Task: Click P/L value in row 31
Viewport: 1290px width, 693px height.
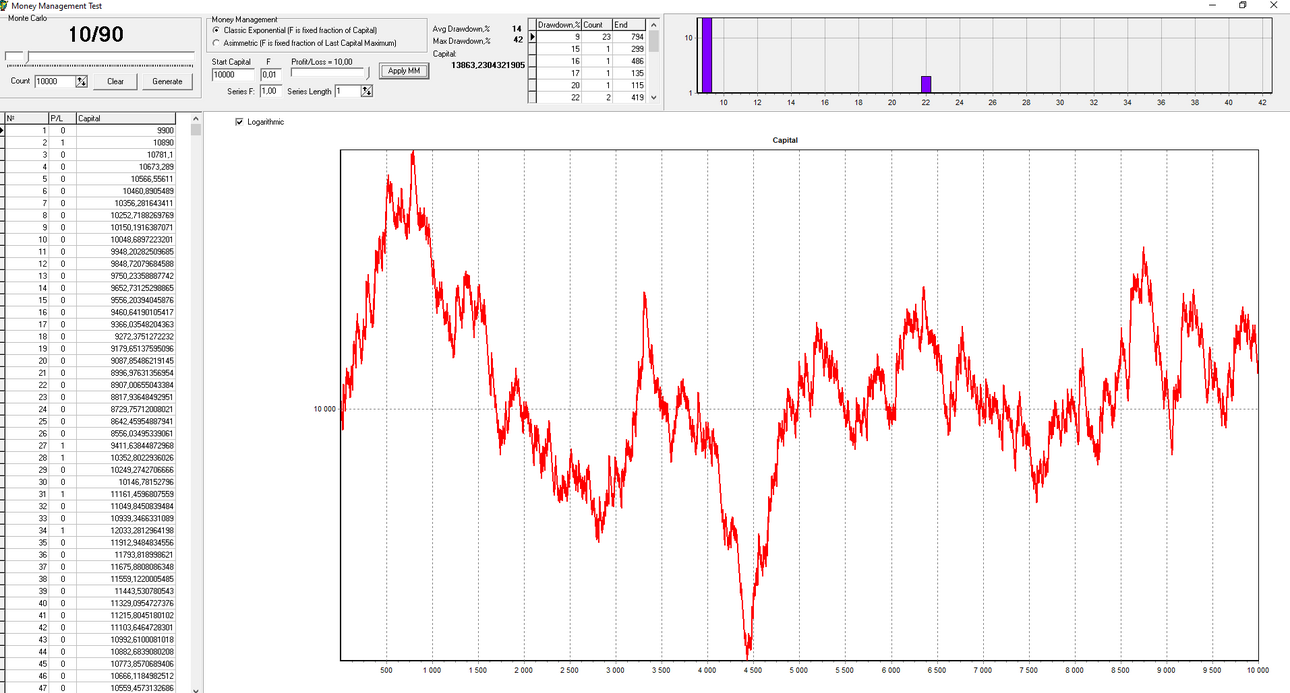Action: (62, 494)
